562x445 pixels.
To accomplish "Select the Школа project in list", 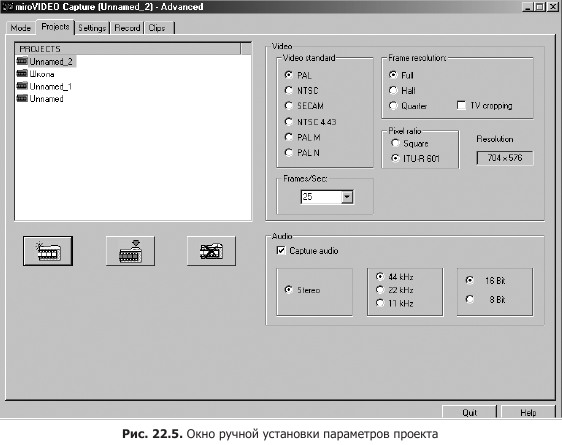I will (x=42, y=74).
